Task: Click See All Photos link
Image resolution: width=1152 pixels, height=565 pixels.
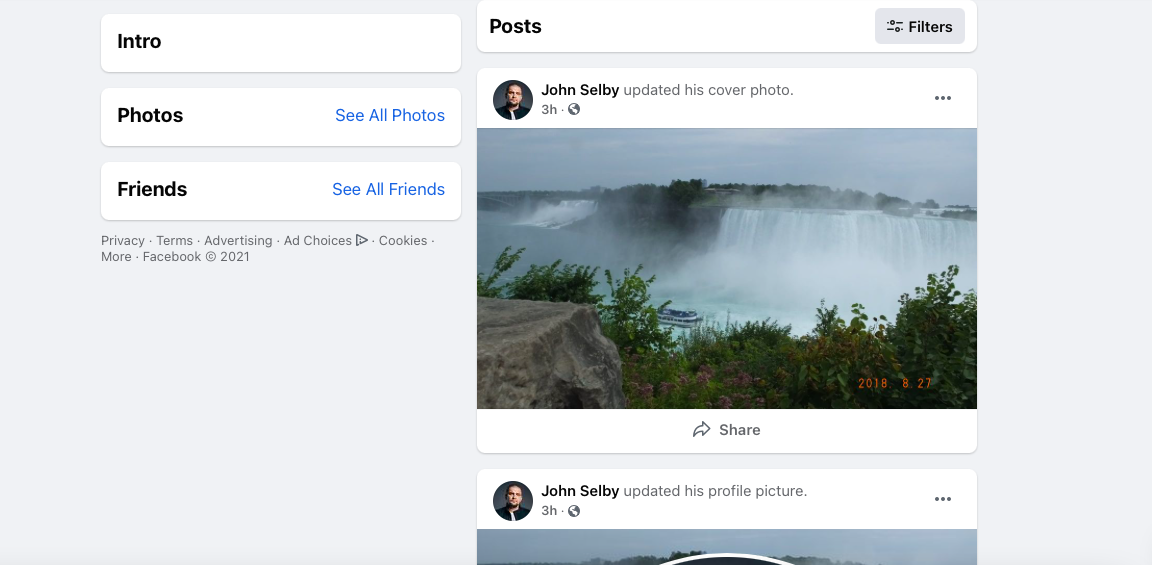Action: (x=390, y=115)
